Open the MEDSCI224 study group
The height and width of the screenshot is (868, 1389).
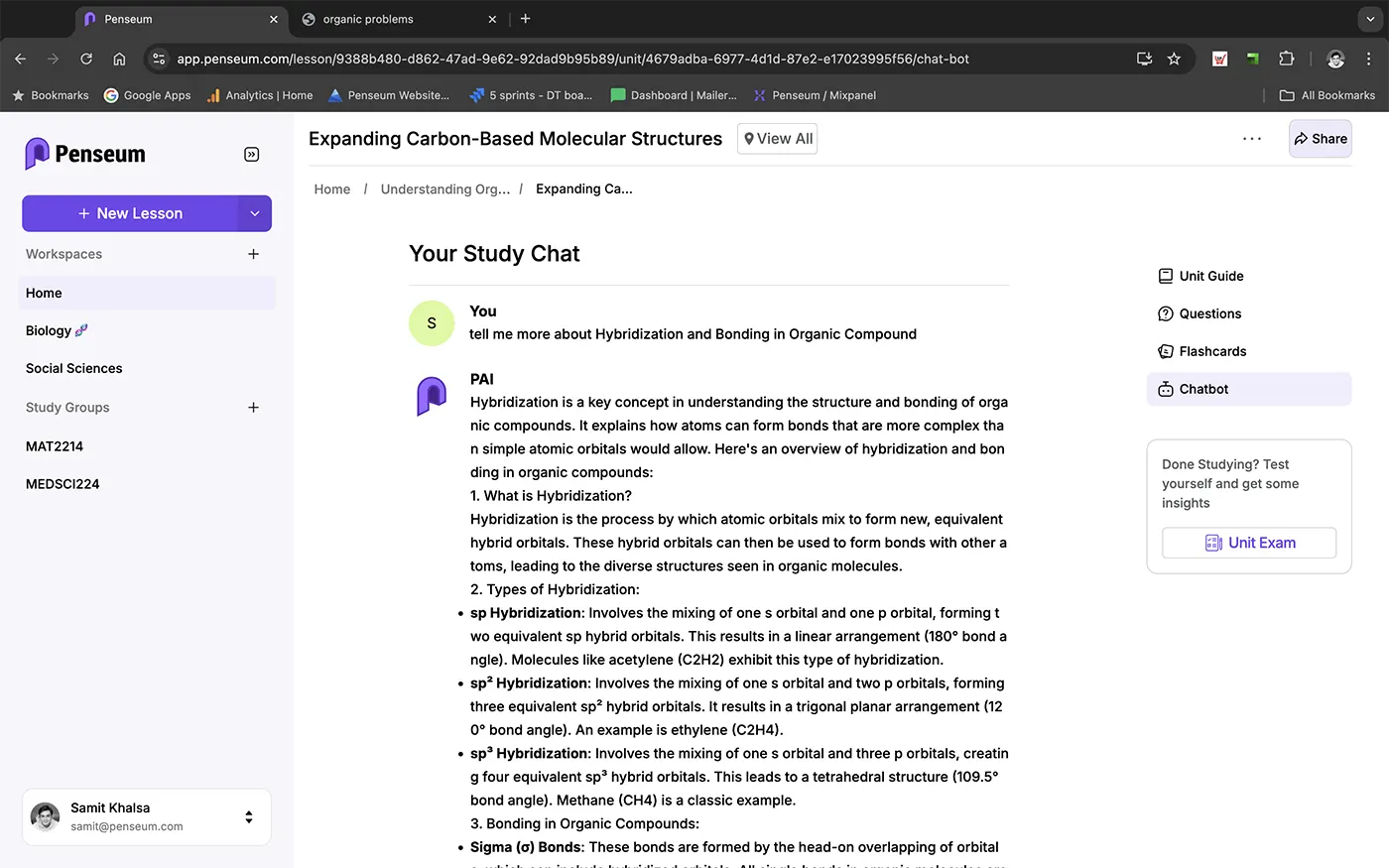pos(147,484)
